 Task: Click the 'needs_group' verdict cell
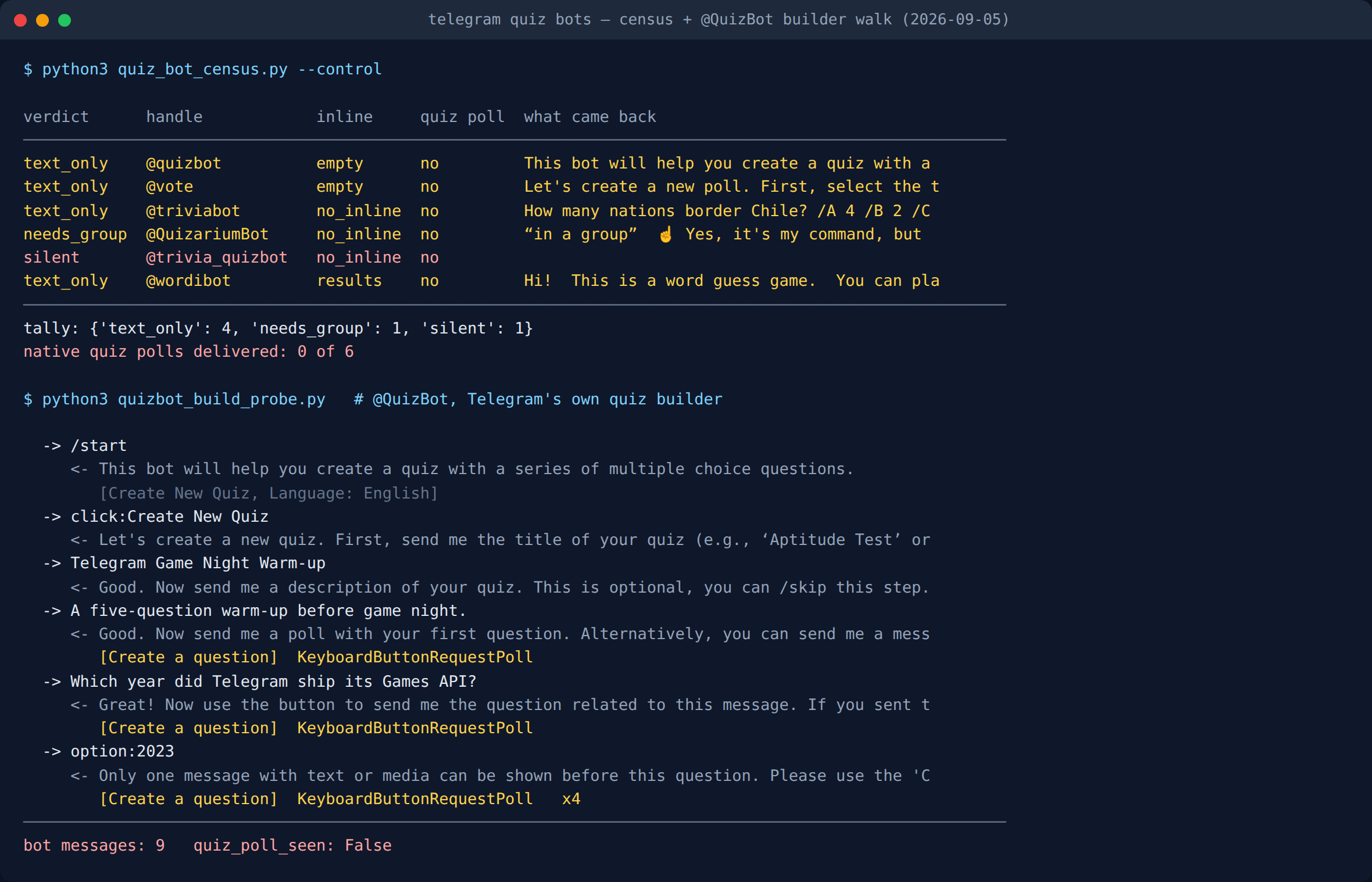pos(76,235)
